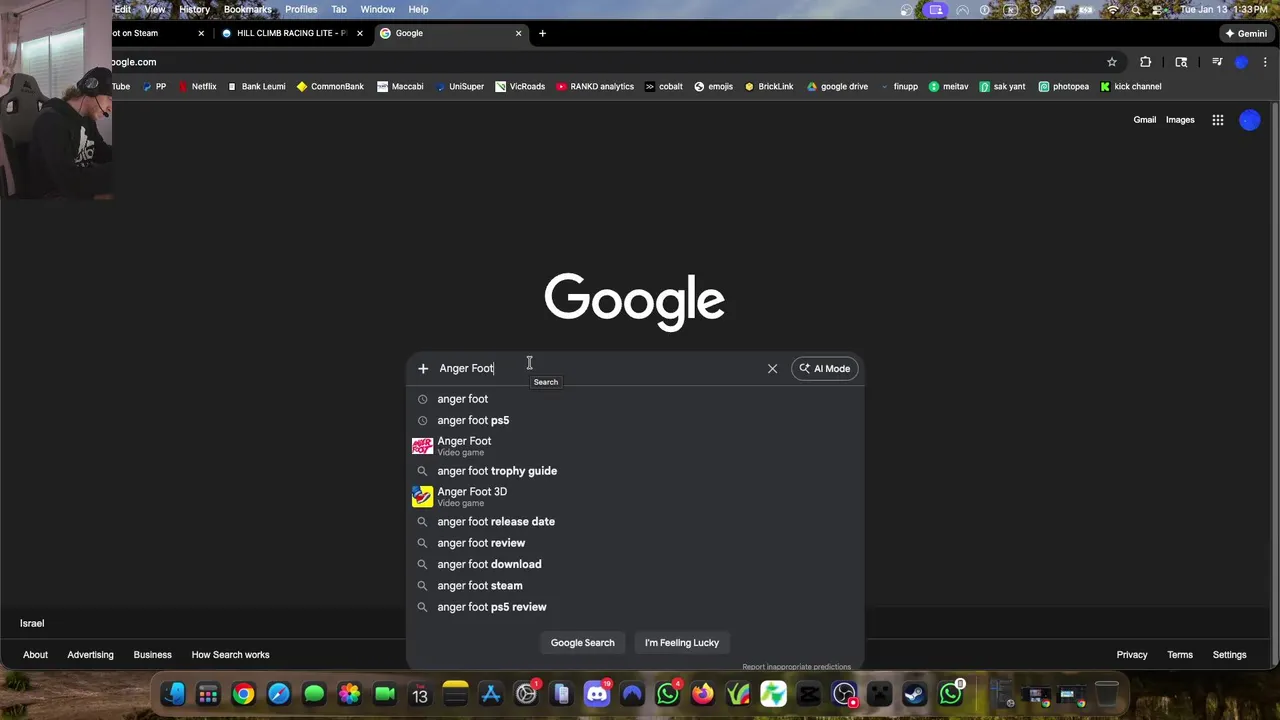Open the BrickLink bookmark
This screenshot has width=1280, height=720.
(769, 87)
